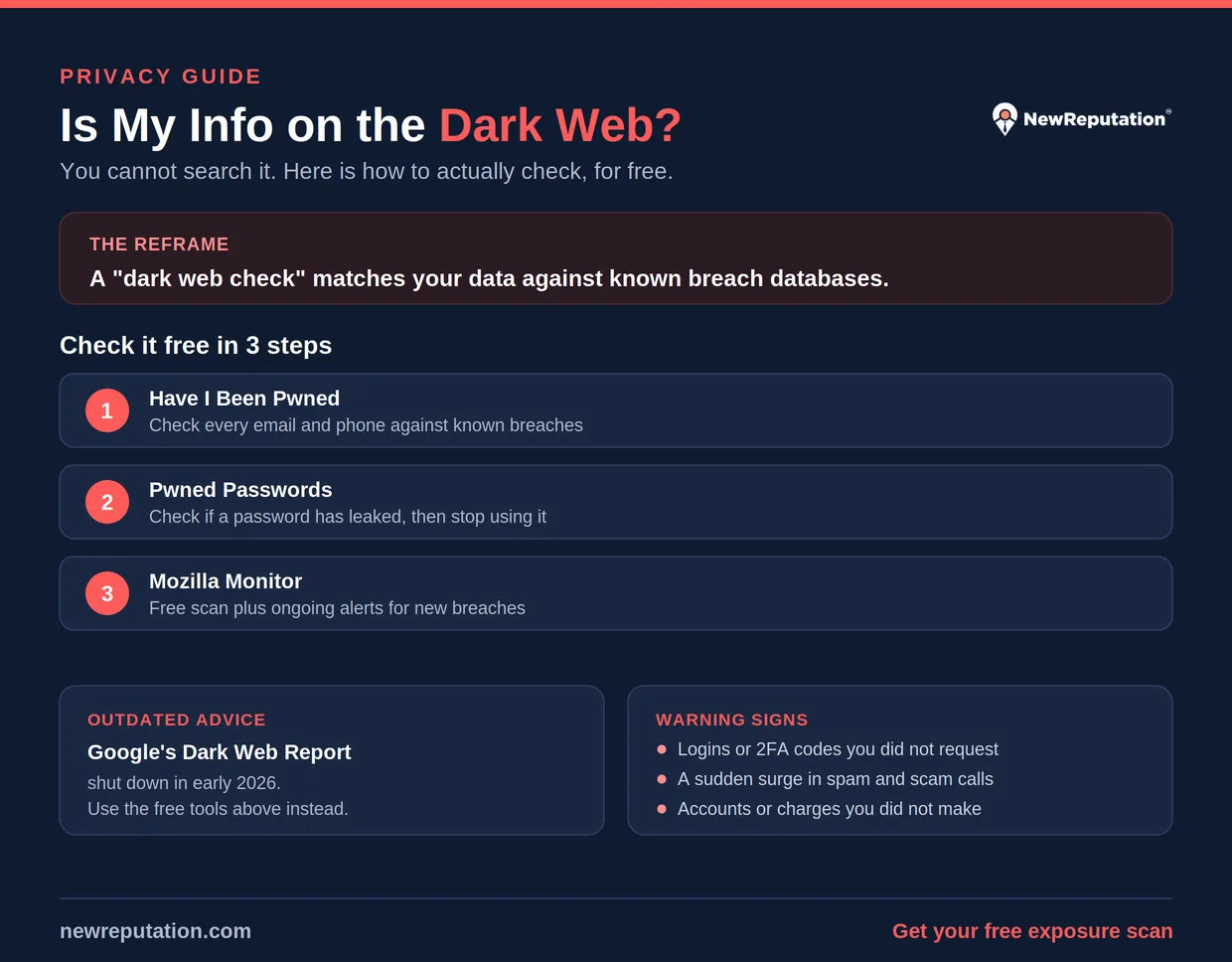Click bullet dot beside Accounts or charges

point(662,809)
